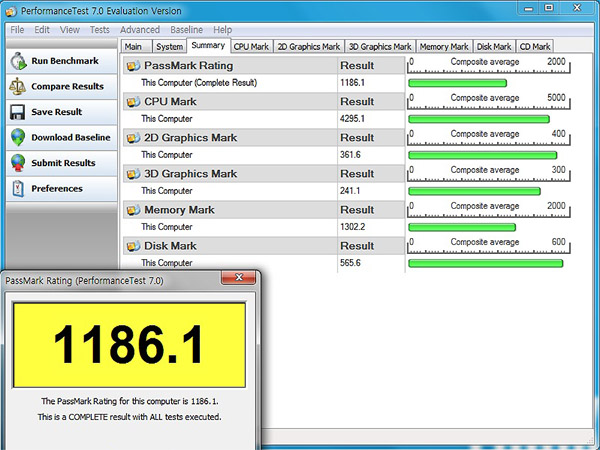Click the Save Result button label
Image resolution: width=600 pixels, height=450 pixels.
click(57, 112)
